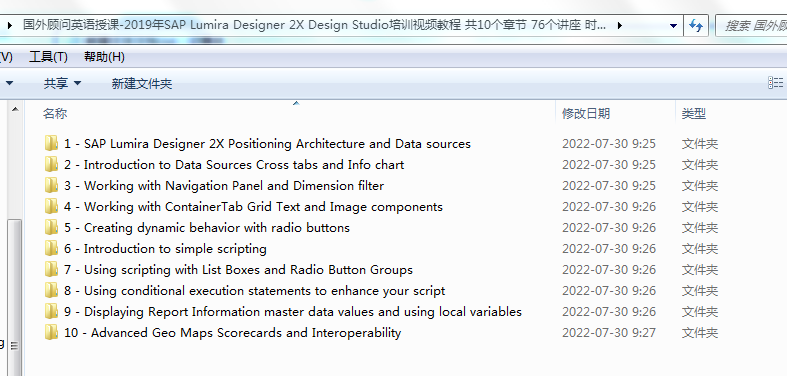Select "2 - Introduction to Data Sources Cross tabs and Info chart"
The image size is (787, 376).
click(234, 165)
